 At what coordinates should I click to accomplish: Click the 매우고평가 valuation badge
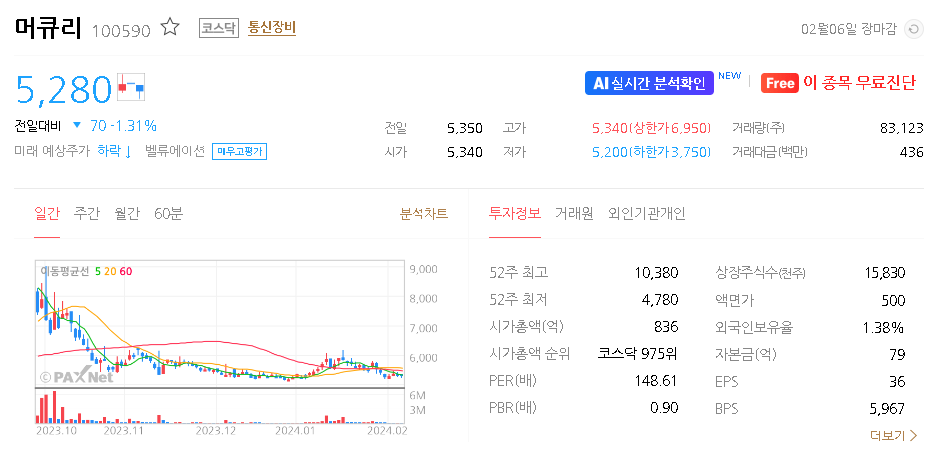click(240, 152)
